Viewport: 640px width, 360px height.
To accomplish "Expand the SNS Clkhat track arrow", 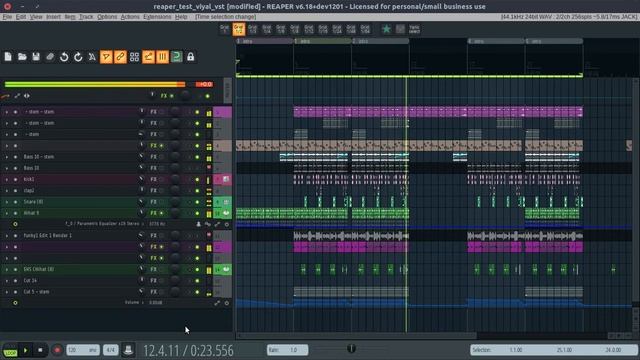I will [x=6, y=269].
